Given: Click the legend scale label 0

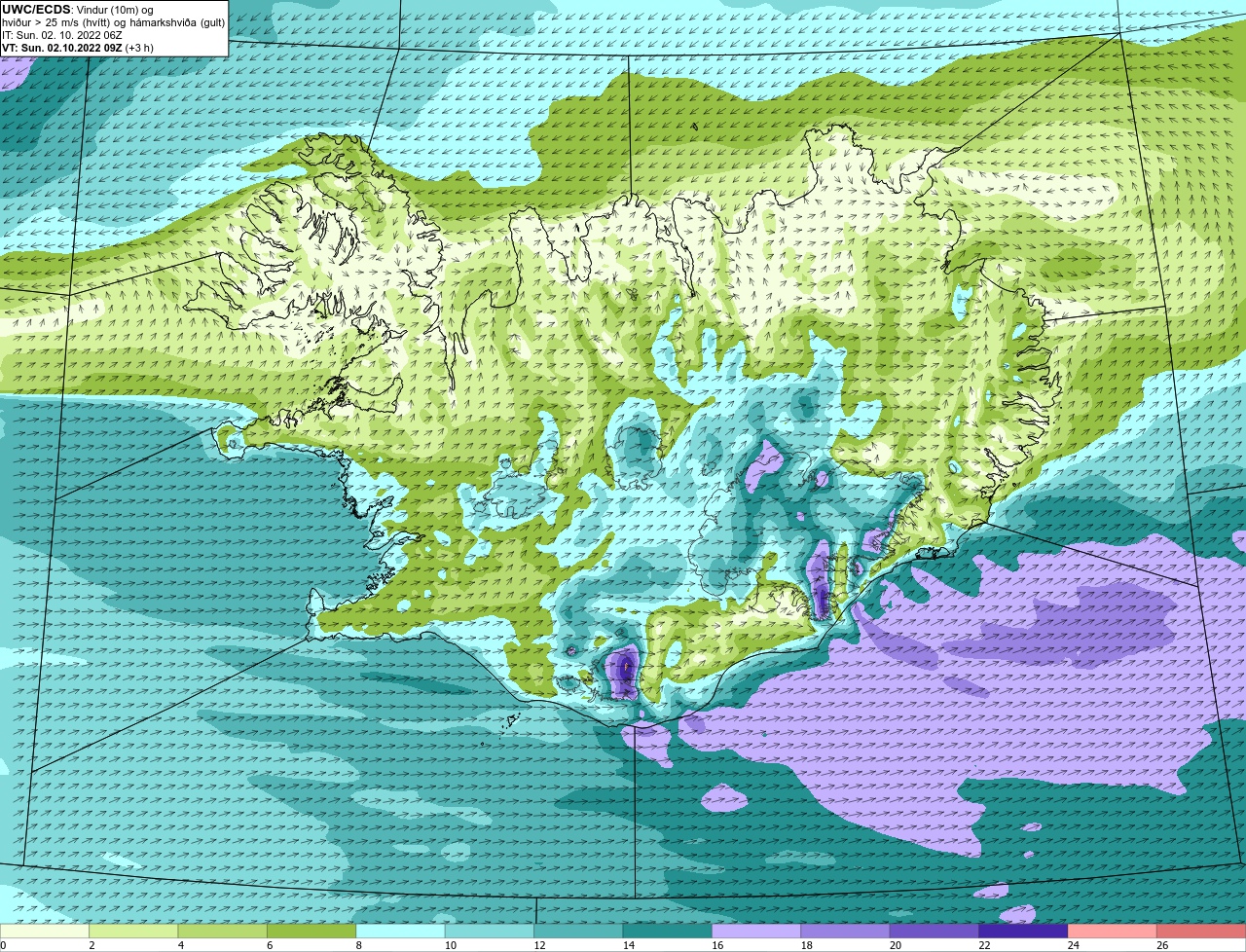Looking at the screenshot, I should 3,945.
